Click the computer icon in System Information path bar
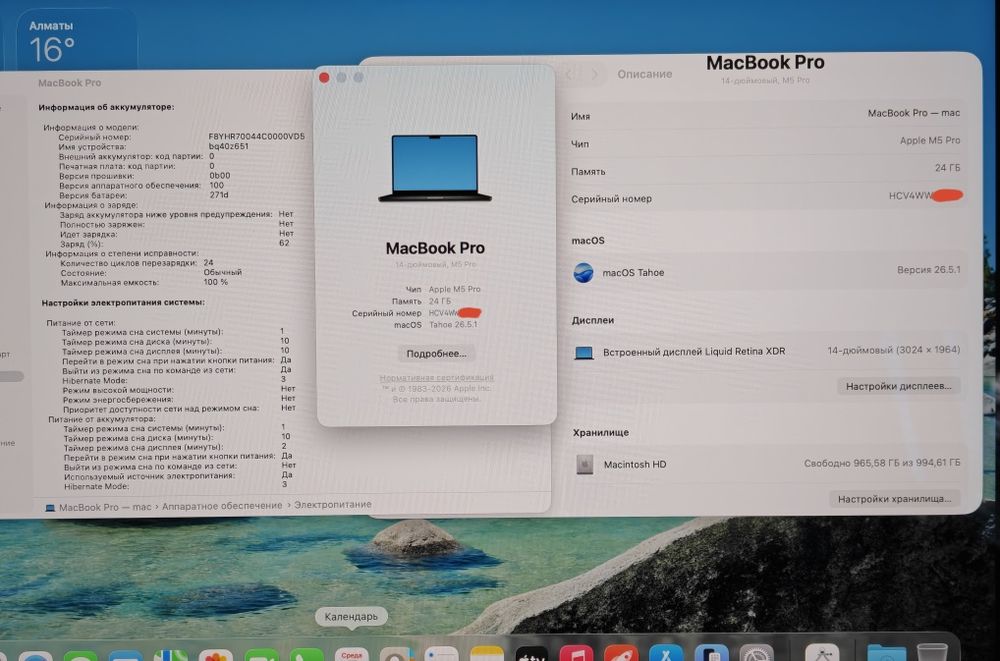 coord(50,508)
